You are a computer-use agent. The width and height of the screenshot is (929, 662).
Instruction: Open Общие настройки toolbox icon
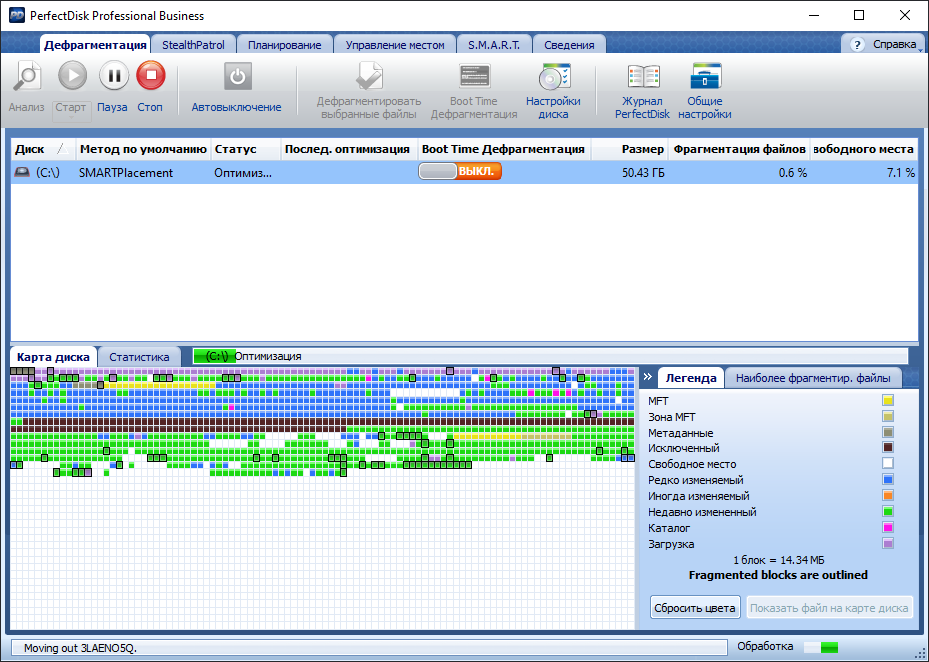click(705, 76)
